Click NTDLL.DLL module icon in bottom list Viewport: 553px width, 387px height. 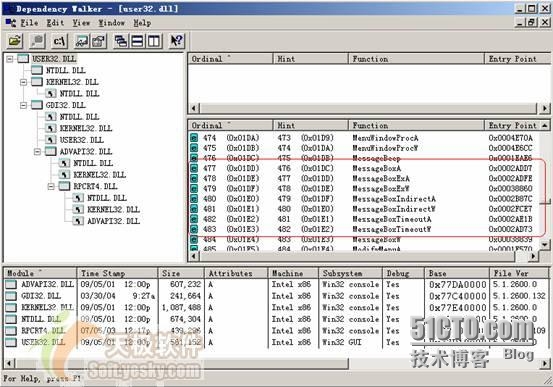coord(11,319)
